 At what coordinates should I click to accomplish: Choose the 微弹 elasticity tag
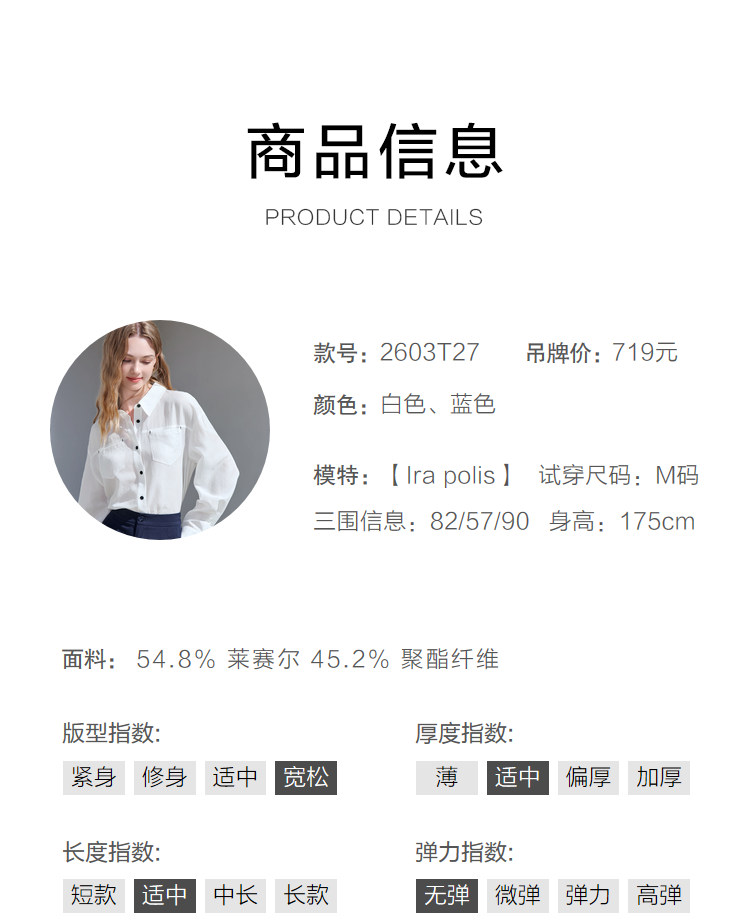tap(518, 896)
